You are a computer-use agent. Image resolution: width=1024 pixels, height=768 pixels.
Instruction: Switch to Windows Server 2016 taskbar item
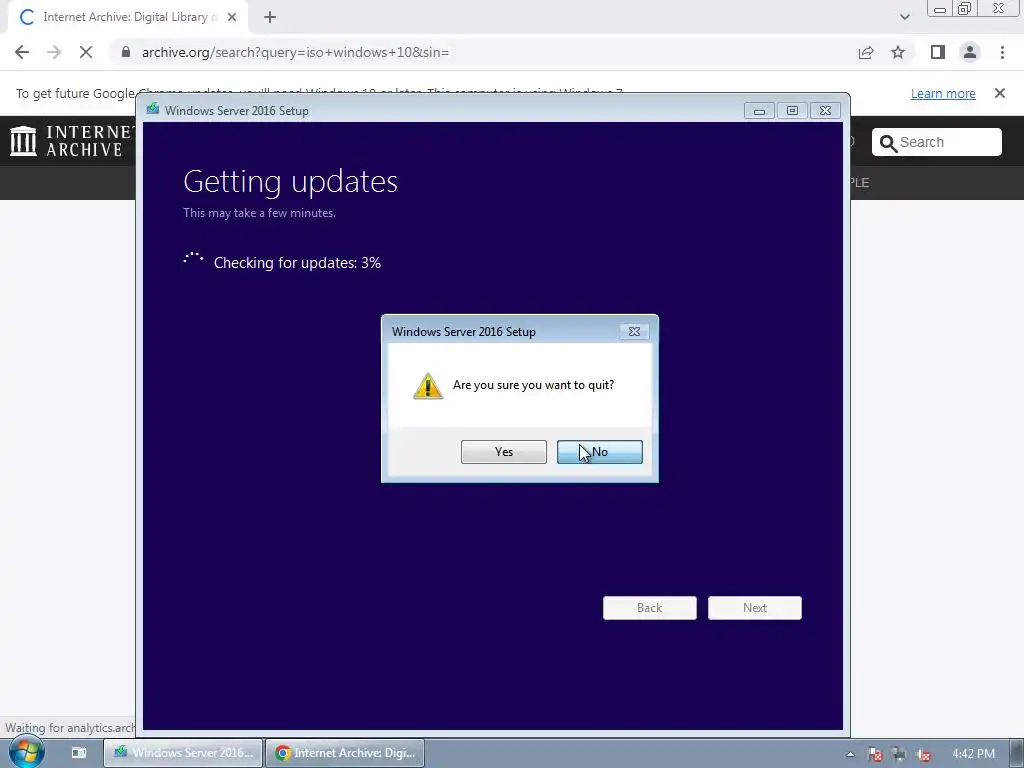coord(183,753)
